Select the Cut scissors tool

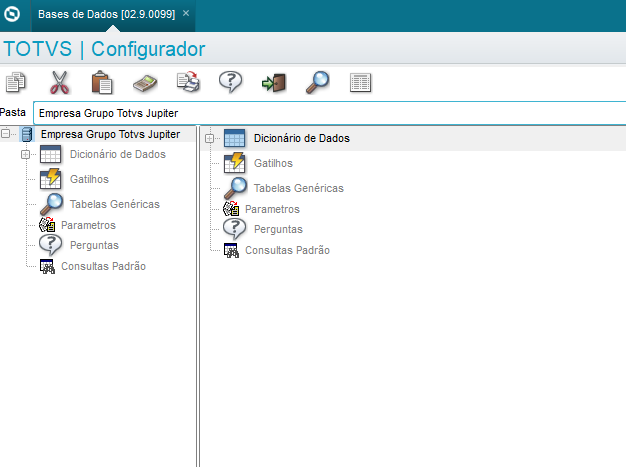59,82
